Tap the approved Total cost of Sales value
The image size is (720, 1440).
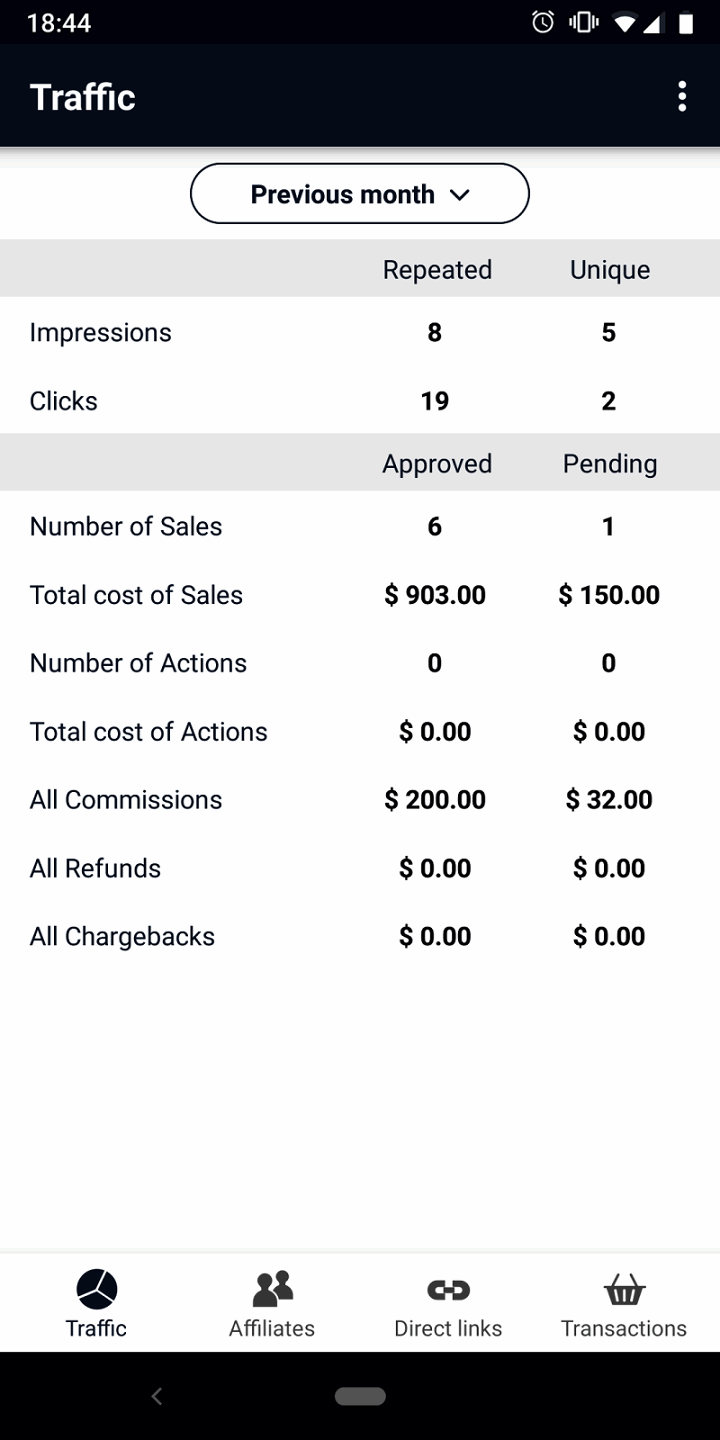coord(435,595)
